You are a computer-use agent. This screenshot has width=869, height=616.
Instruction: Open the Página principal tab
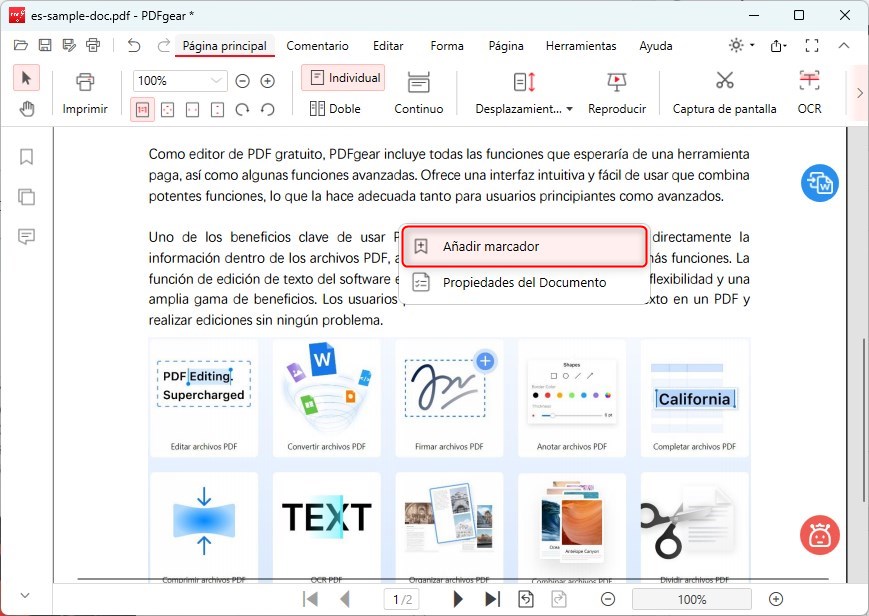(x=224, y=46)
